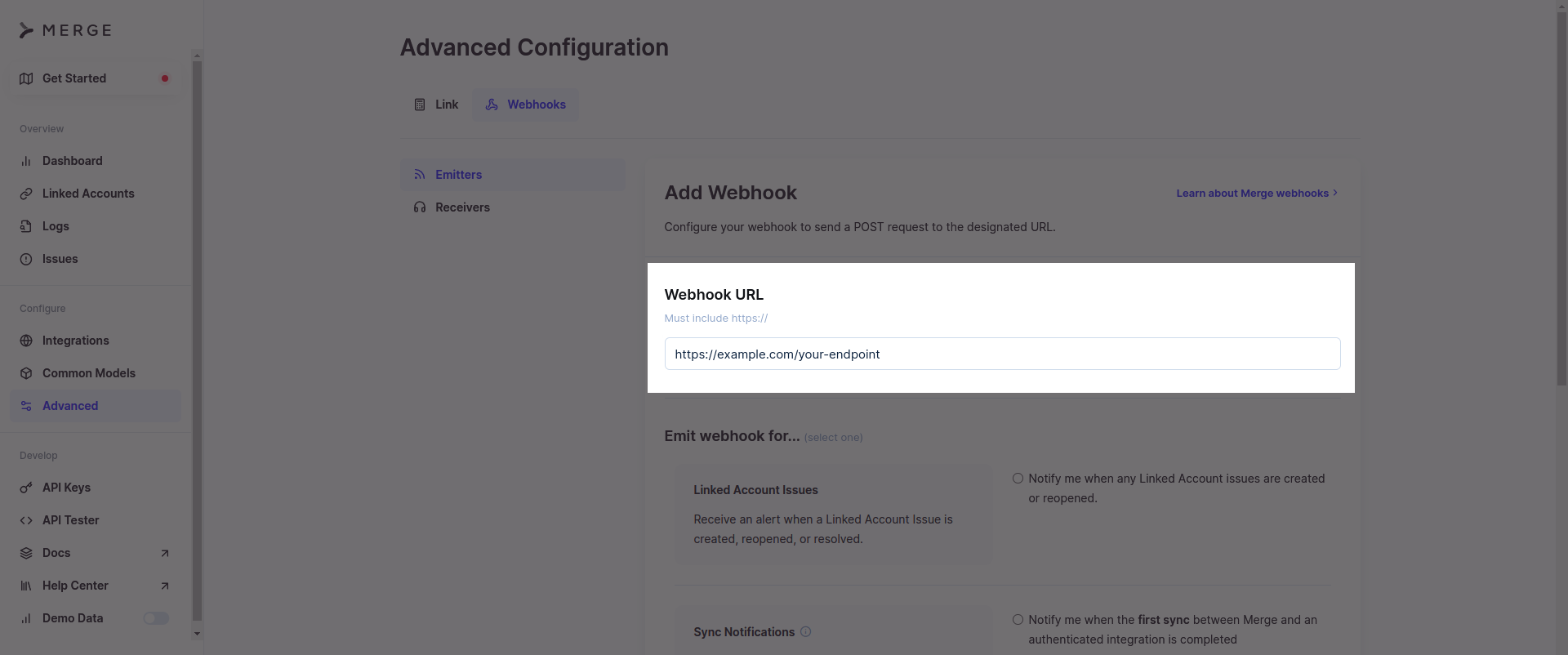Viewport: 1568px width, 655px height.
Task: Click the Merge logo icon
Action: [26, 31]
